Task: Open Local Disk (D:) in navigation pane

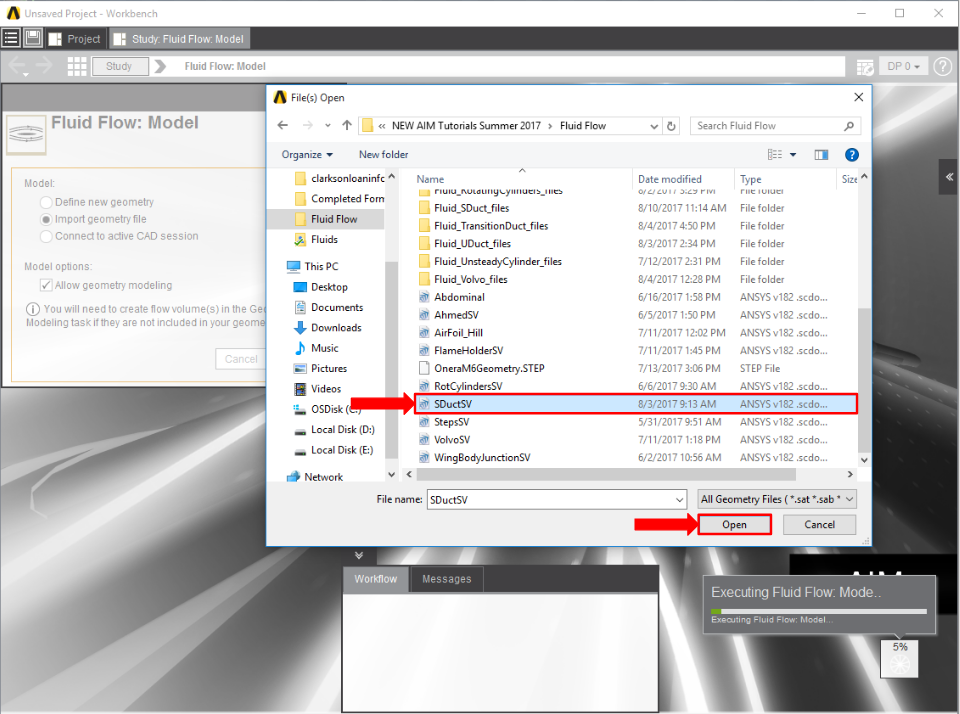Action: click(x=342, y=429)
